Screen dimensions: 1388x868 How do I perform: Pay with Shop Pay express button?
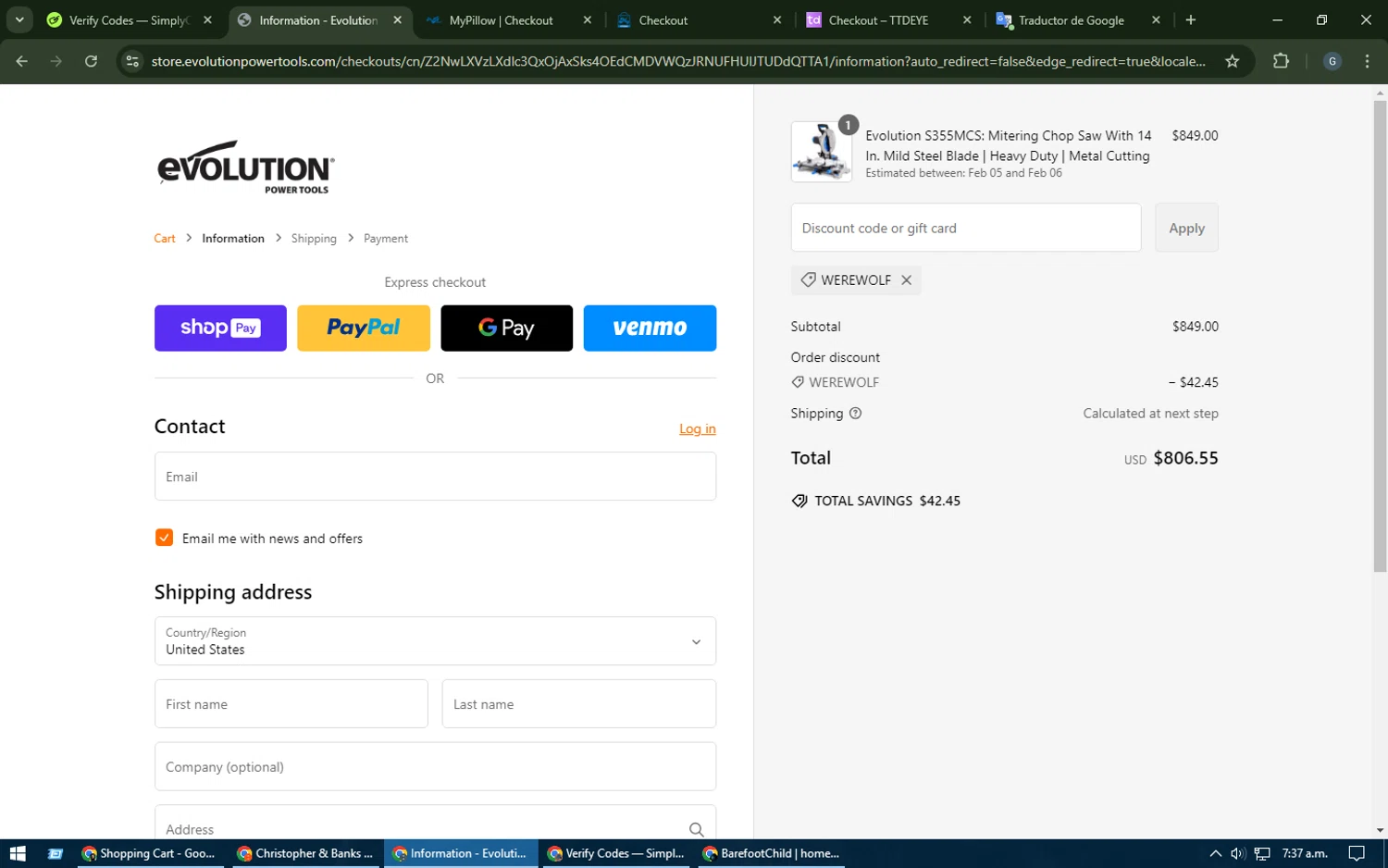[x=220, y=328]
